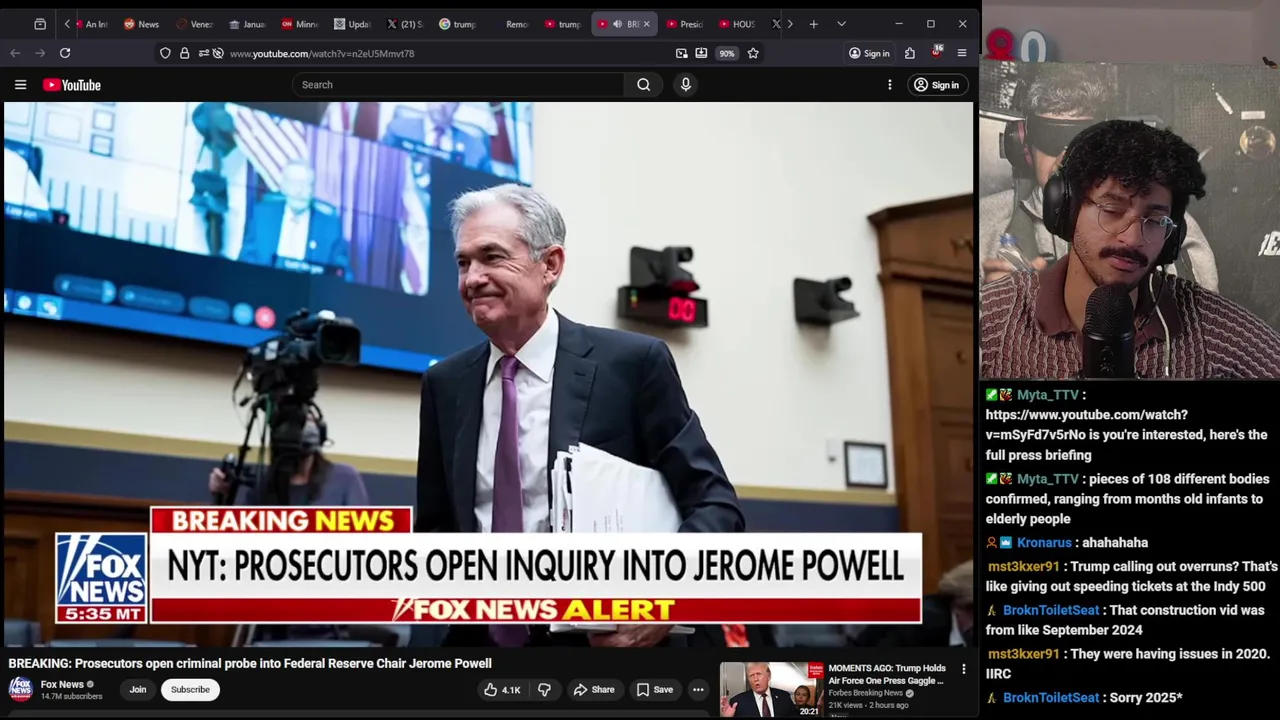Join the Fox News channel membership
The image size is (1280, 720).
point(138,690)
